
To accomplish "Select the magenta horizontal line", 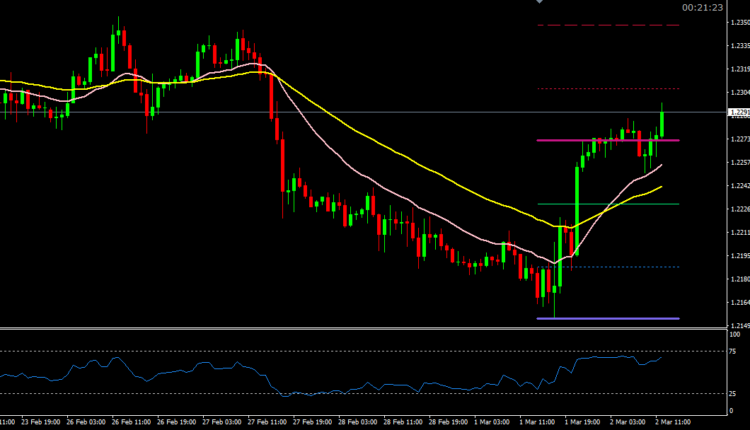I will click(600, 140).
